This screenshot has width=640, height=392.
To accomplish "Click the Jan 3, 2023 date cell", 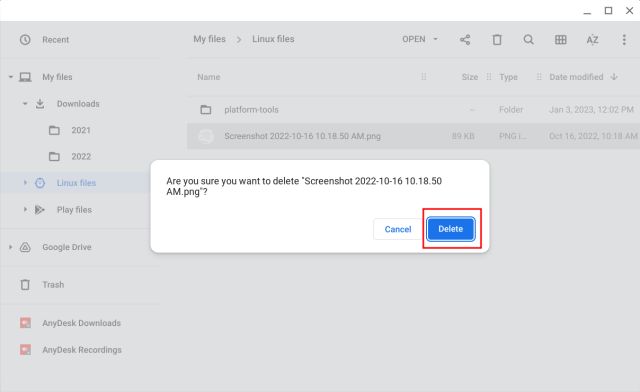I will pos(591,109).
